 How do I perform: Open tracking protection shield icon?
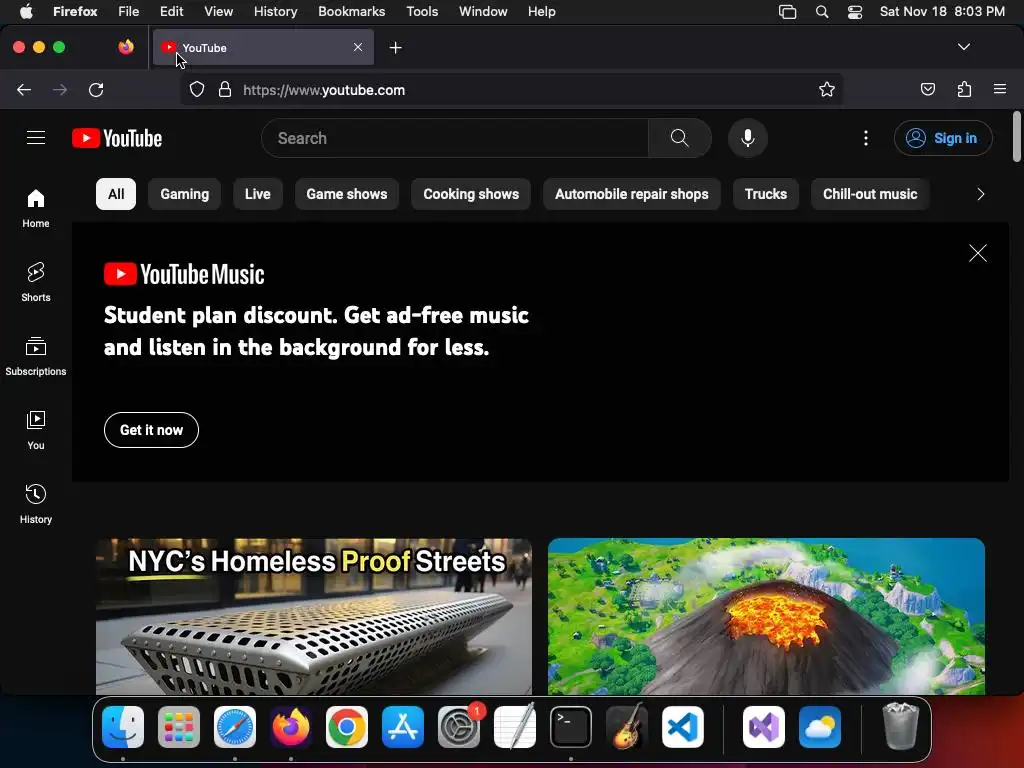[197, 89]
